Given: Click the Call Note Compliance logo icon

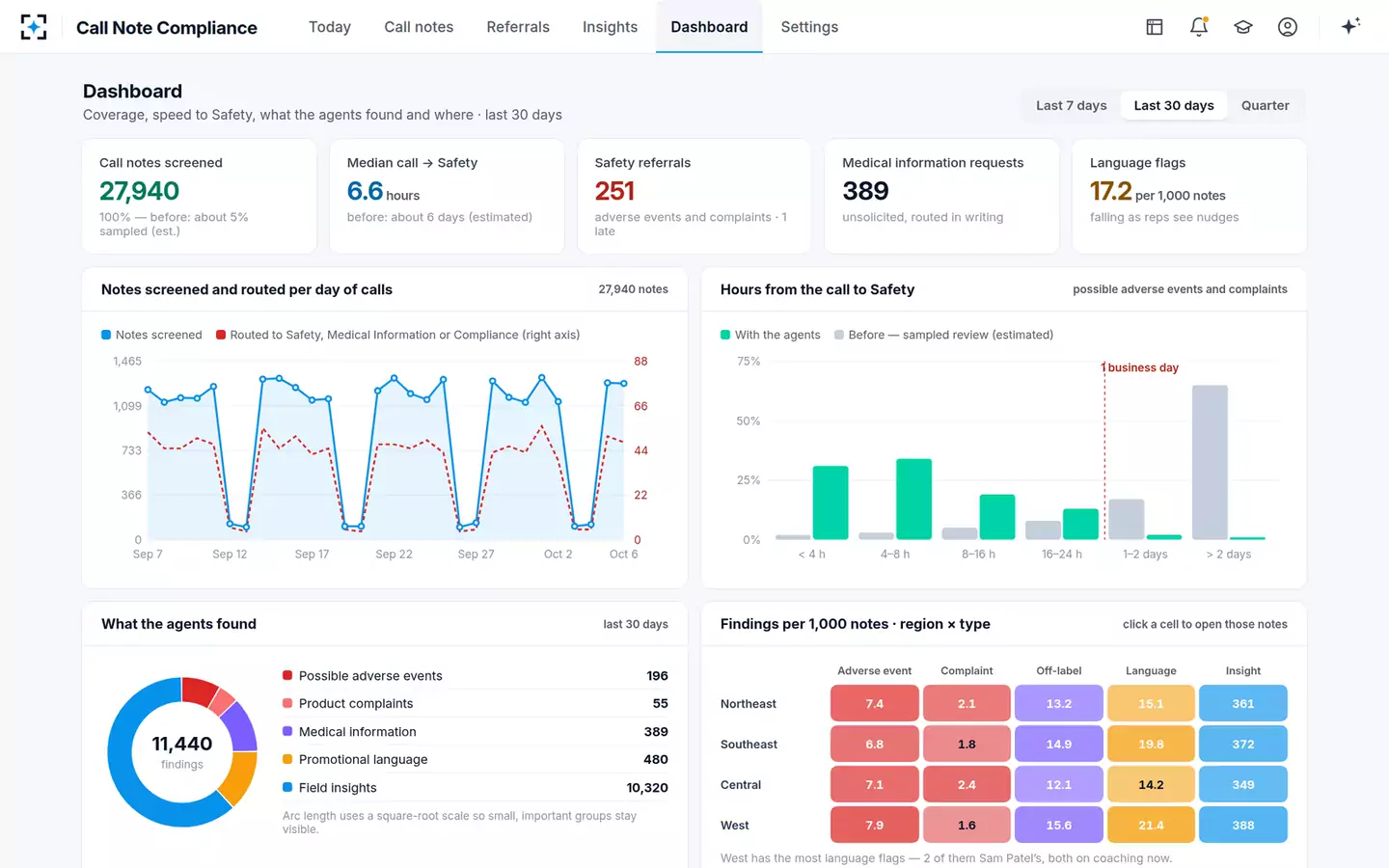Looking at the screenshot, I should click(34, 27).
